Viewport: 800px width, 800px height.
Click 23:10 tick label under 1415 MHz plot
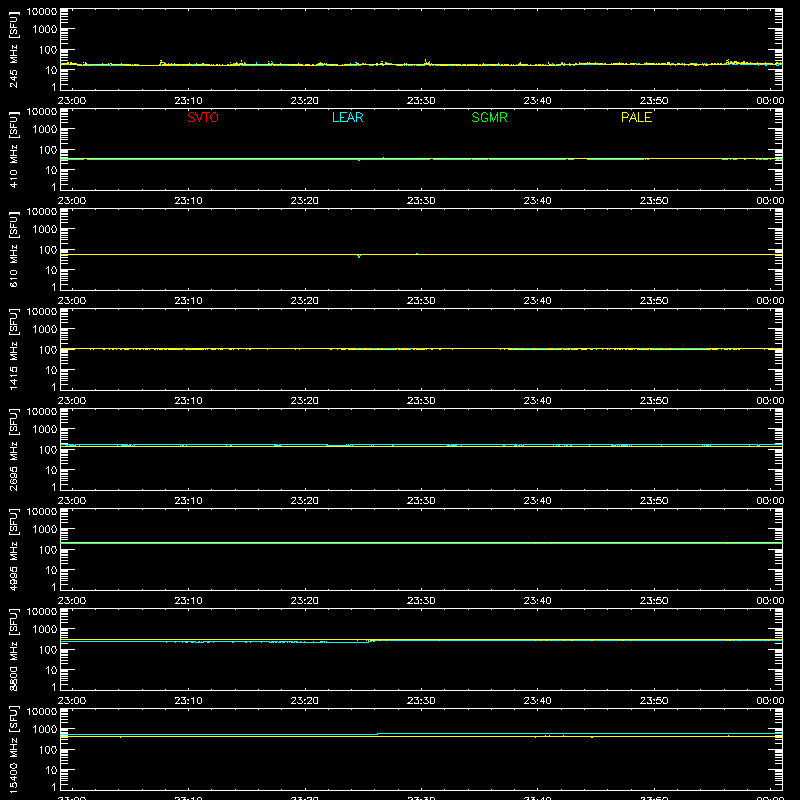tap(188, 401)
